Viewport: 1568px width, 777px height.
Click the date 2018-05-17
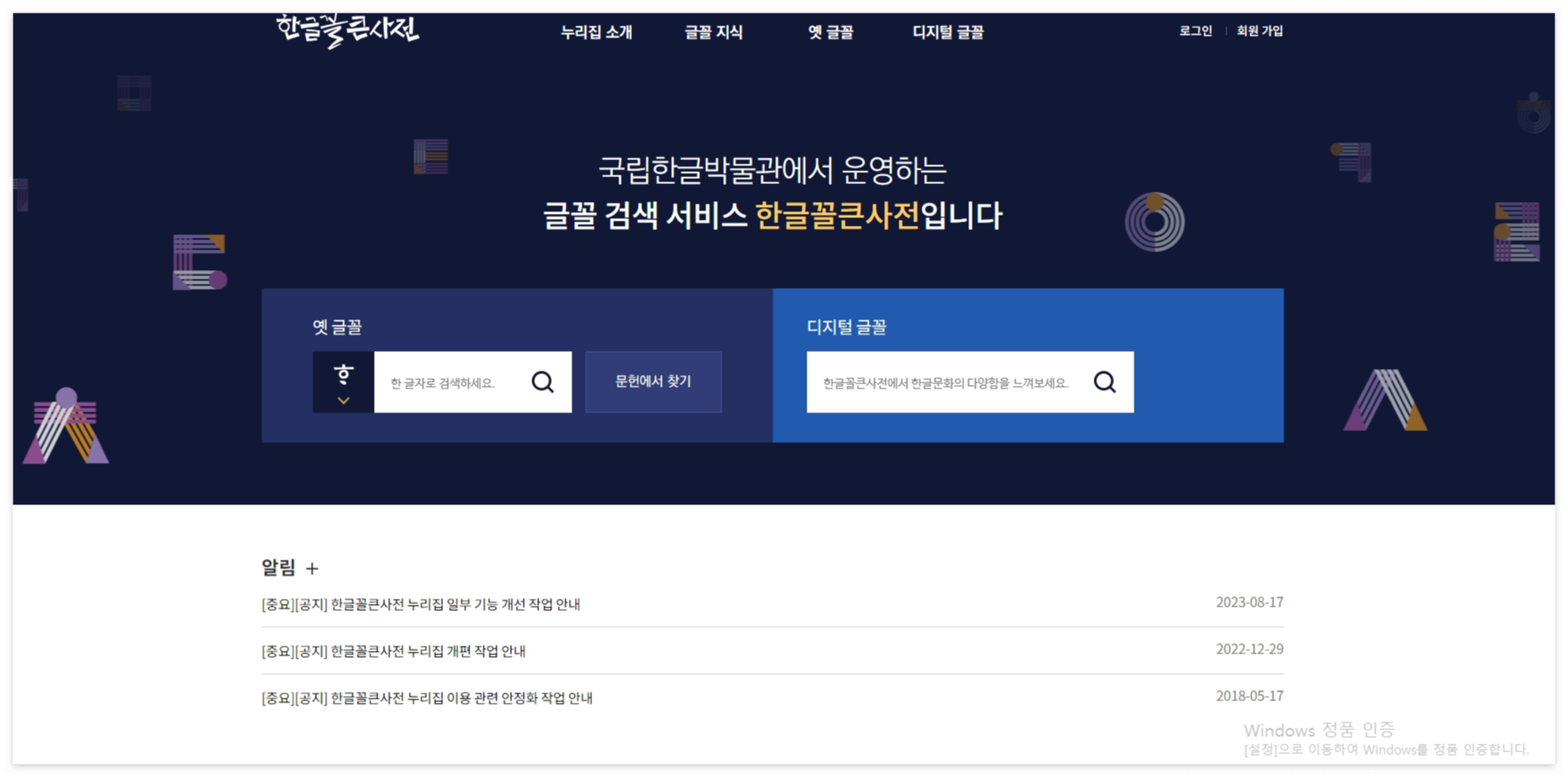(1249, 696)
